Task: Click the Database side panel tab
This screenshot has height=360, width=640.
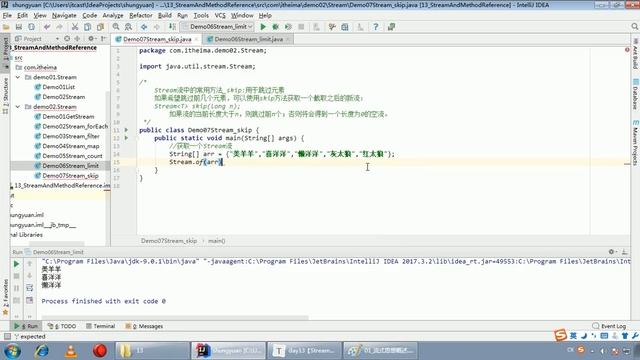Action: 636,95
